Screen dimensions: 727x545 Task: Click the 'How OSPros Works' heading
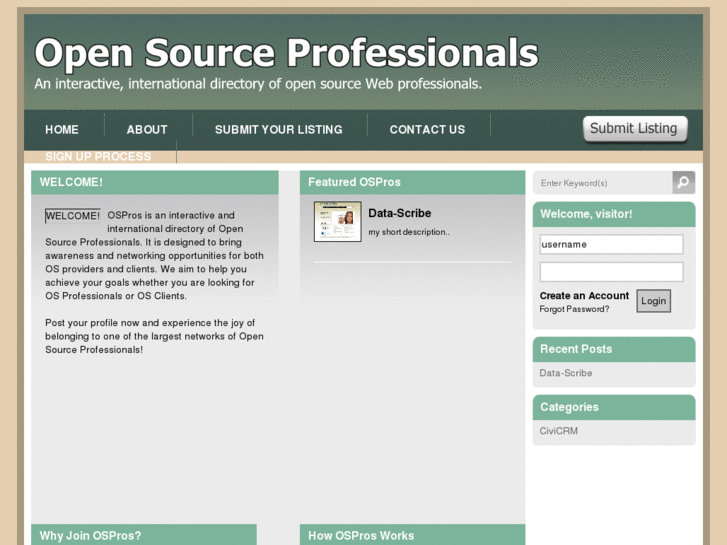(x=361, y=536)
